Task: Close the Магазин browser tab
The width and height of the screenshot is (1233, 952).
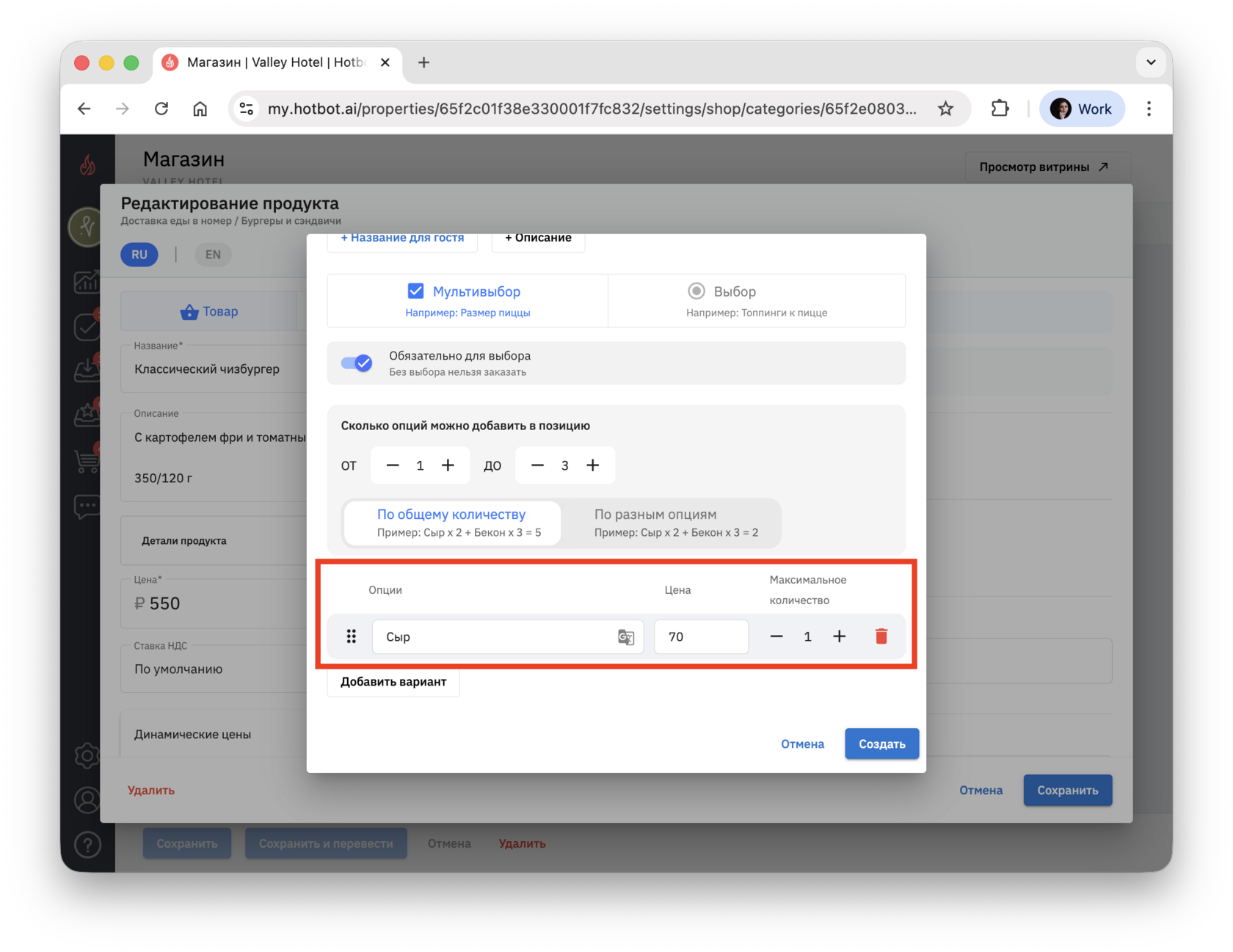Action: 385,62
